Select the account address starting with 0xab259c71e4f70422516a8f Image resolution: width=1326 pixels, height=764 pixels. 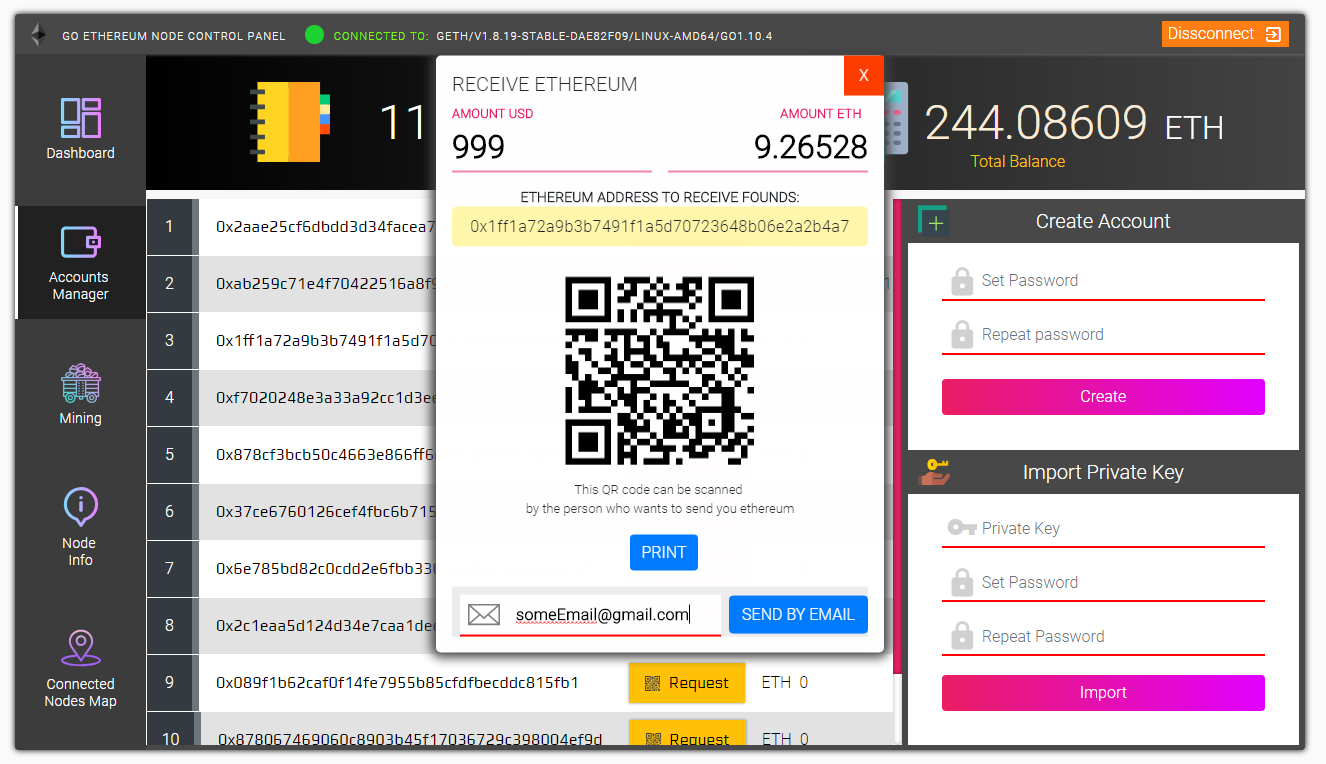[326, 284]
